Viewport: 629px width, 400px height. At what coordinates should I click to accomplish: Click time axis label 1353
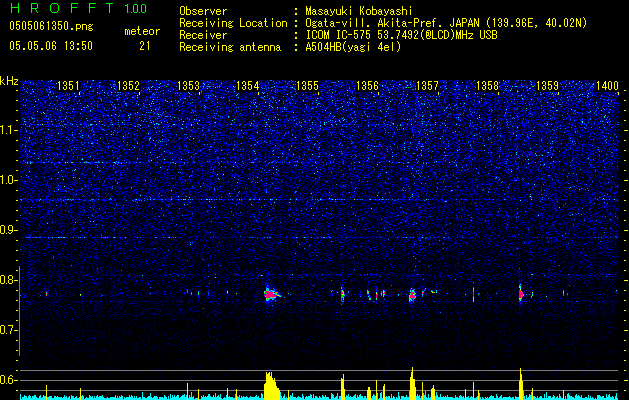(x=188, y=85)
